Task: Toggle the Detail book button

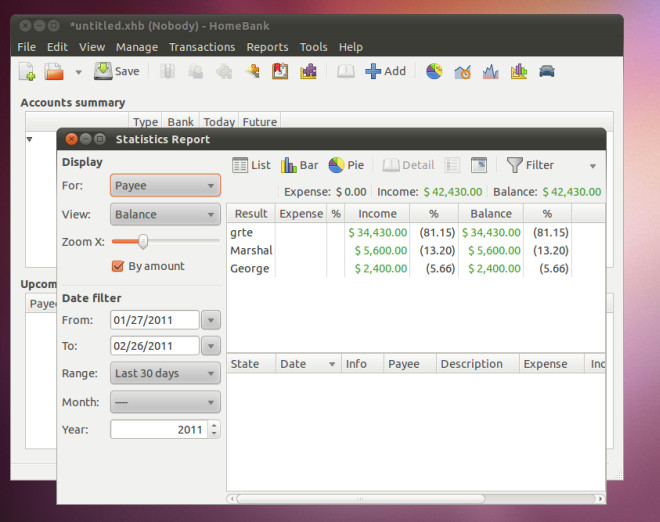Action: pos(408,165)
